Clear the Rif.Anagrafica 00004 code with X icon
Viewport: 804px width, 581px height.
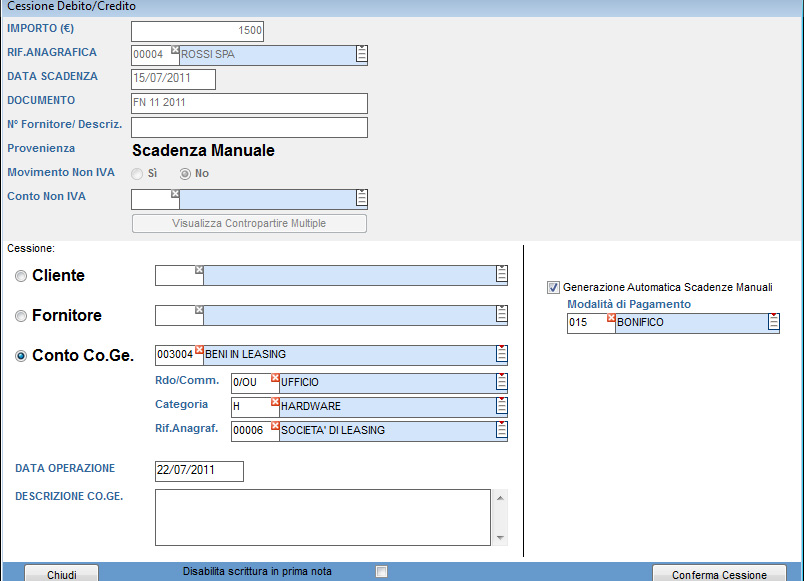(x=175, y=49)
